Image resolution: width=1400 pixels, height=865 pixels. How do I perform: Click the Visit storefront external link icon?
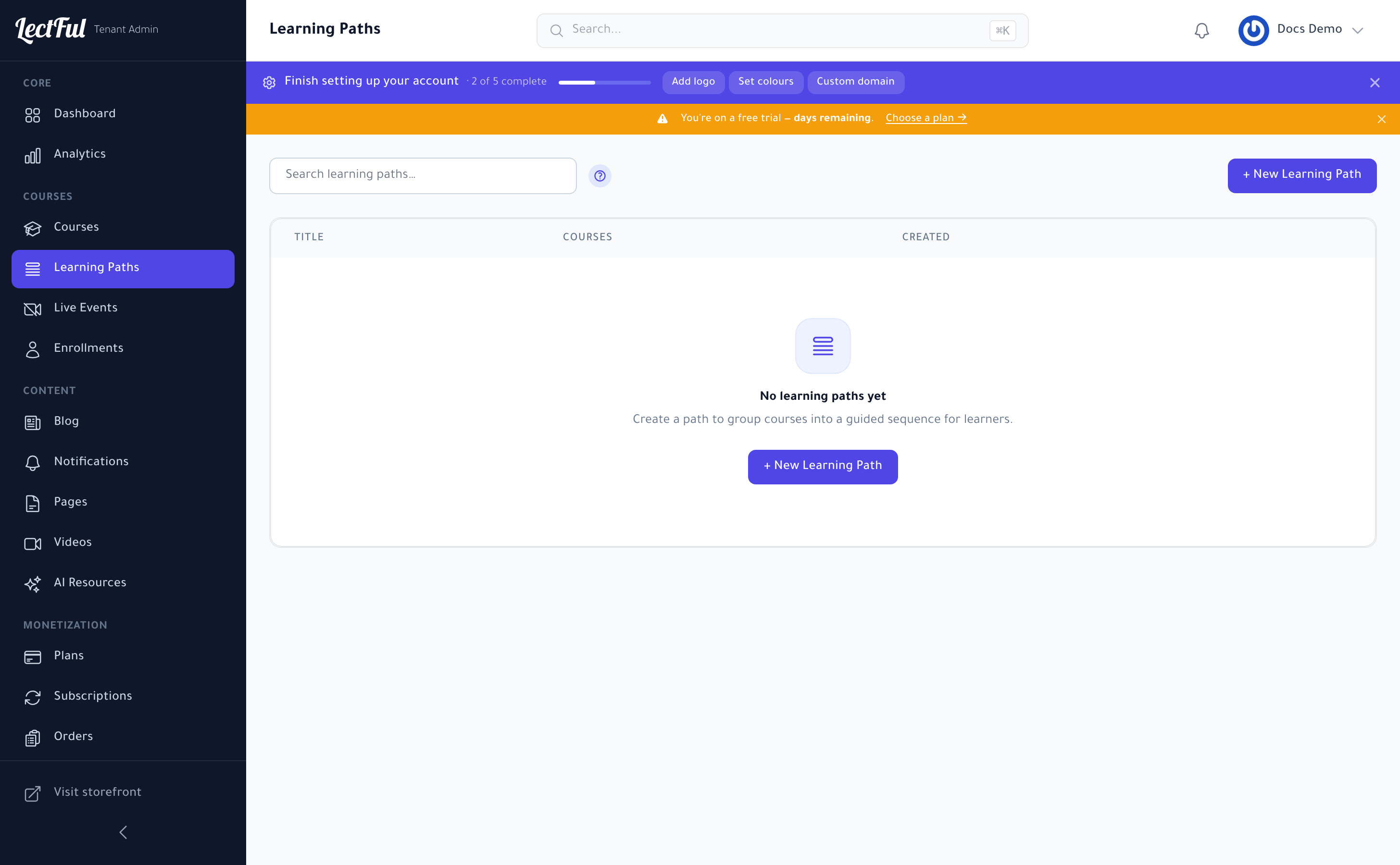pos(33,793)
